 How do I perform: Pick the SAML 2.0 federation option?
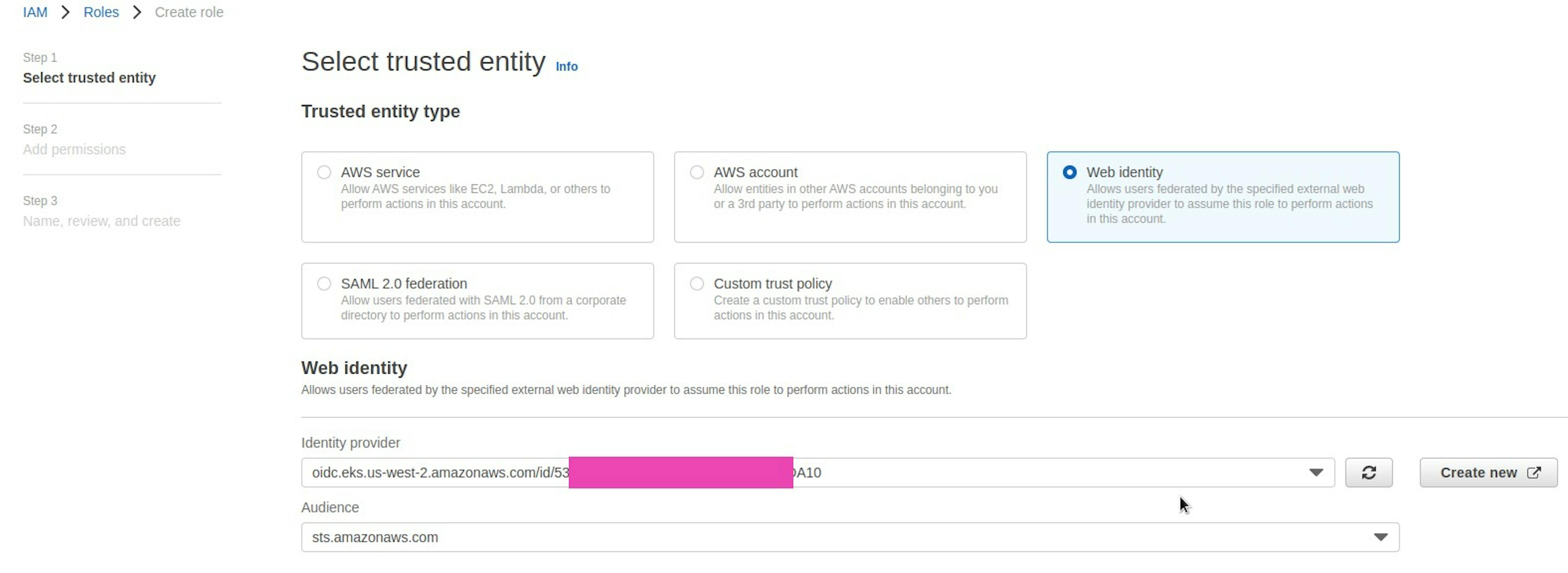(324, 284)
